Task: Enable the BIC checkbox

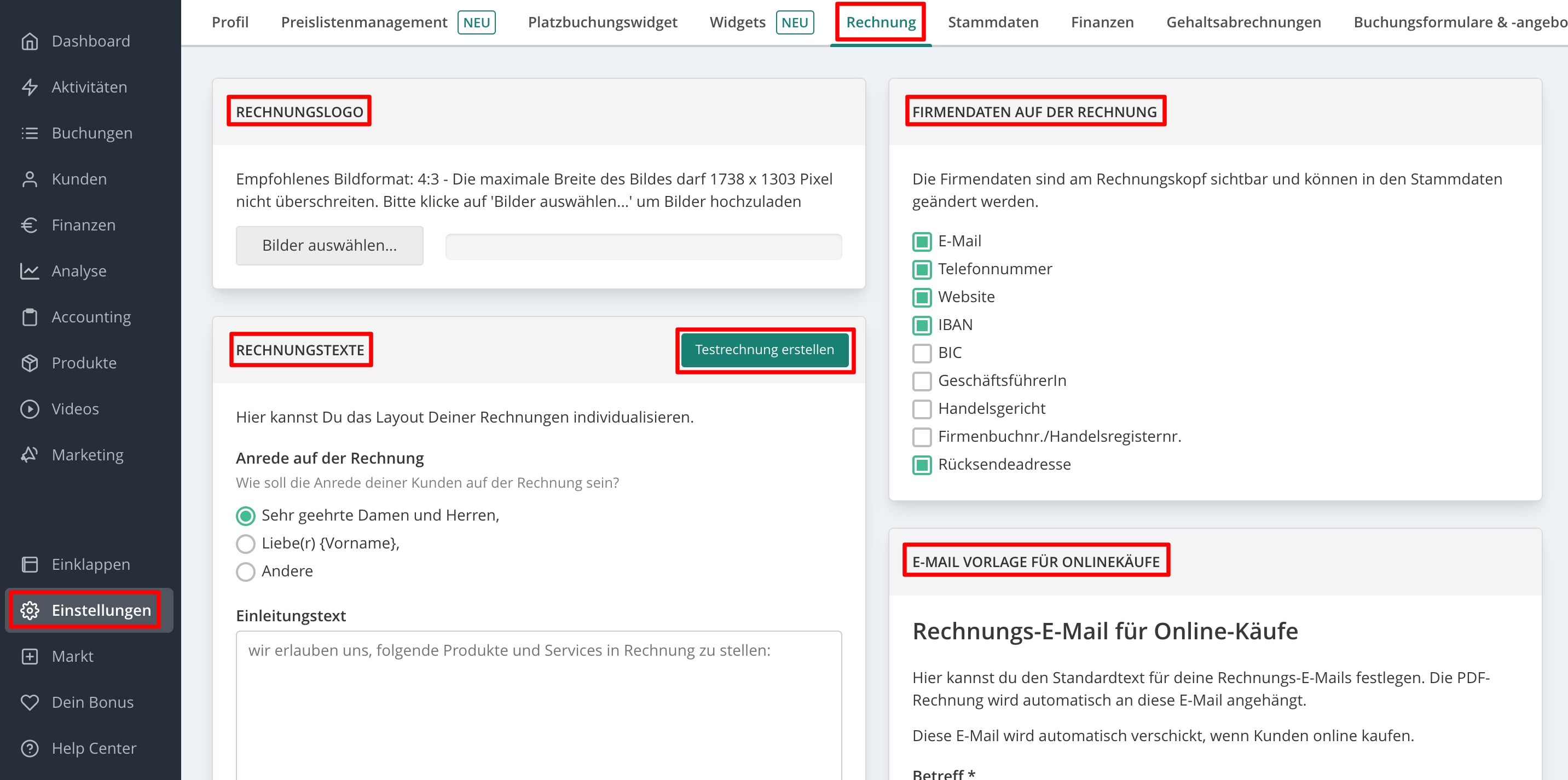Action: coord(922,353)
